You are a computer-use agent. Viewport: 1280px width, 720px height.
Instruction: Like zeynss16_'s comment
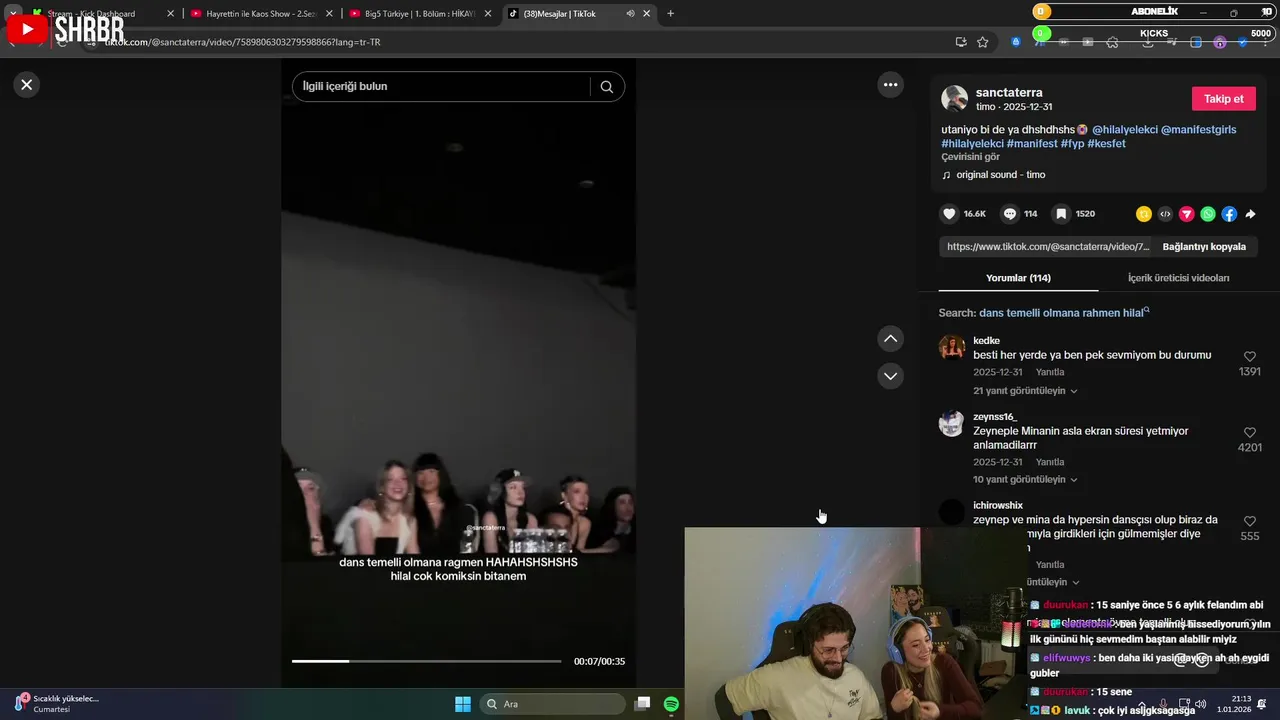[1249, 433]
